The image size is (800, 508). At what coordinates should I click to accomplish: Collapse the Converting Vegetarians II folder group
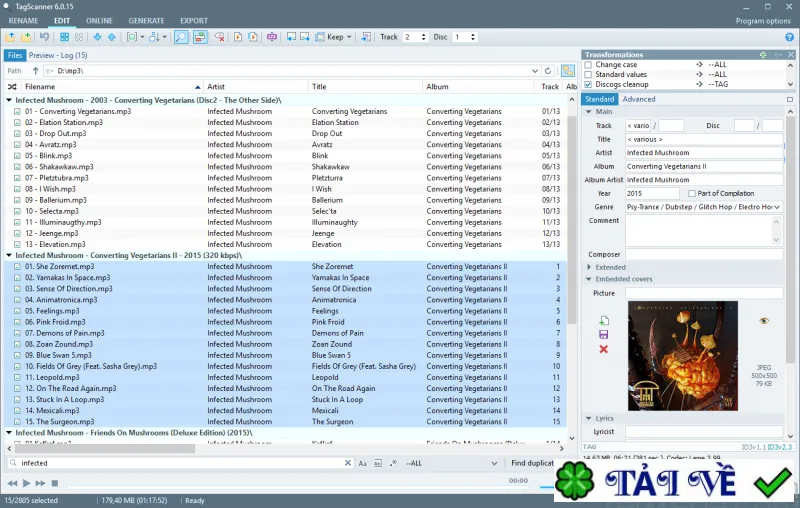click(9, 255)
